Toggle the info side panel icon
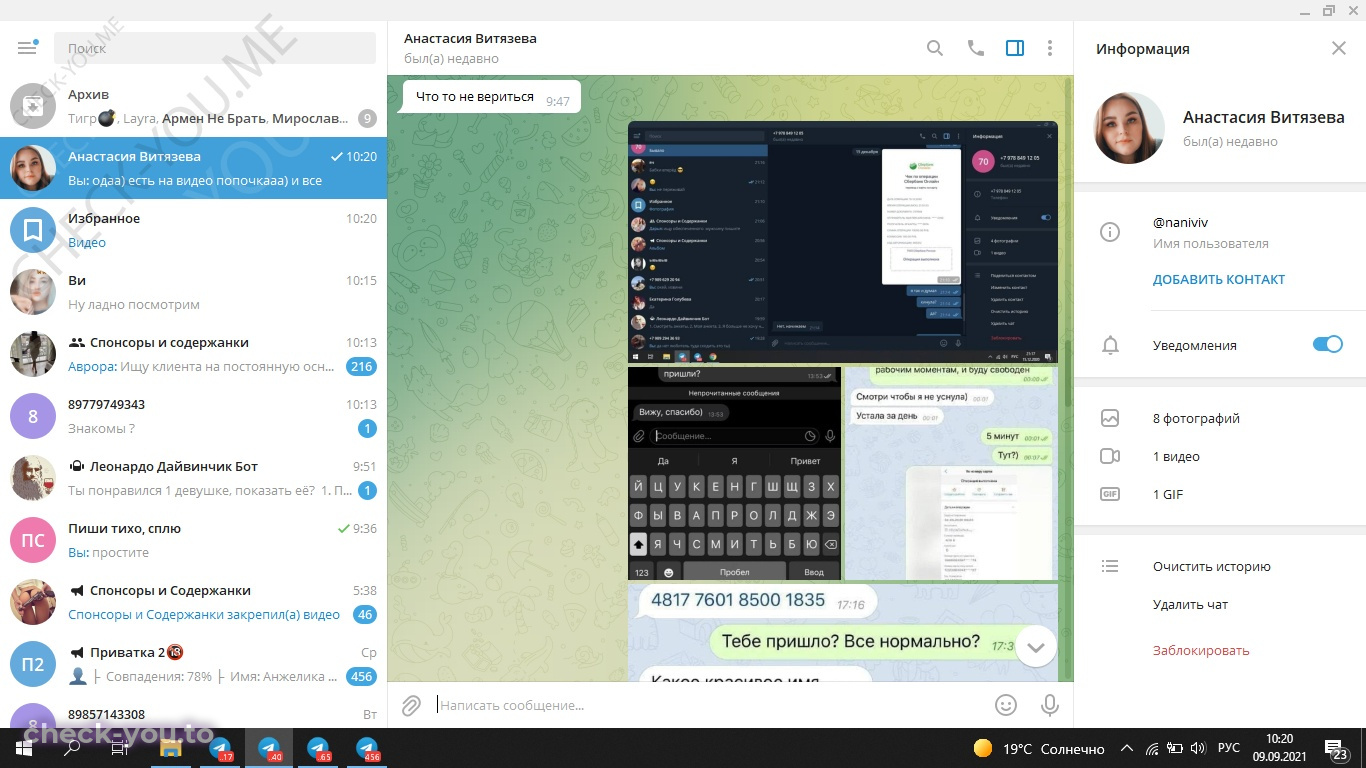This screenshot has height=768, width=1366. pos(1015,48)
